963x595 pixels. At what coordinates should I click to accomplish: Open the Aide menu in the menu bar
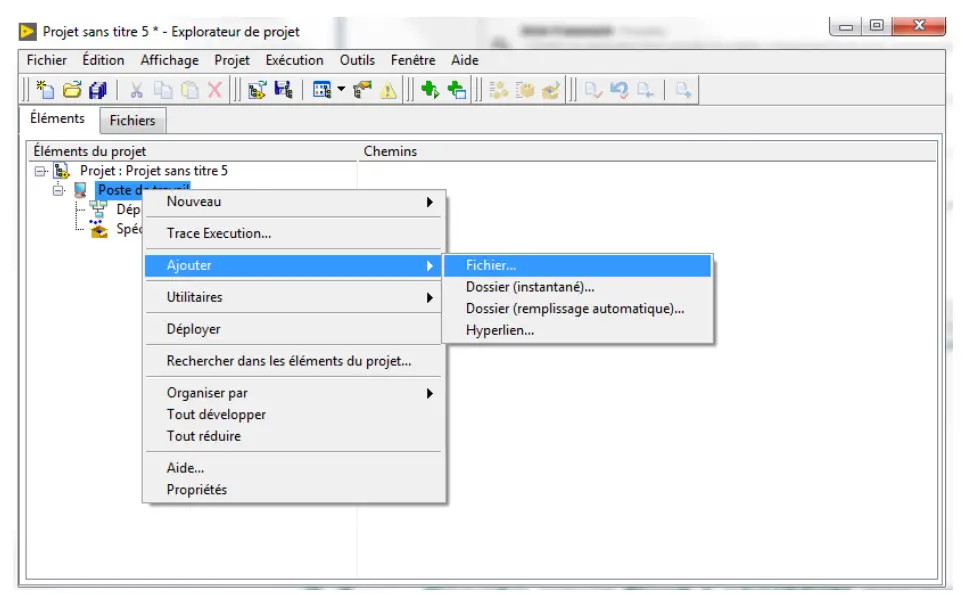point(464,60)
